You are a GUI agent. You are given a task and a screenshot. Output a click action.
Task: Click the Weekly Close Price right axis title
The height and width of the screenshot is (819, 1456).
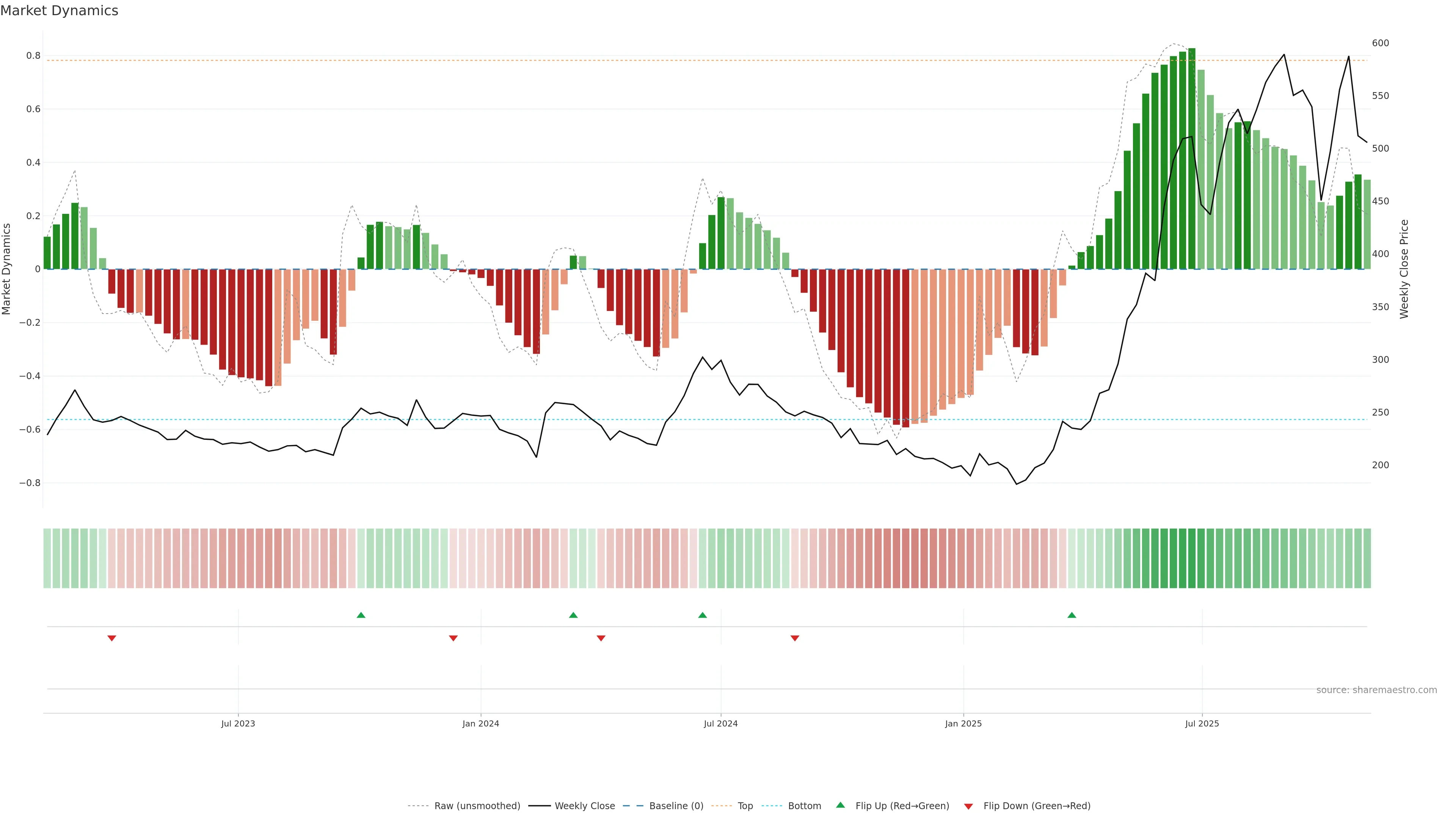(1404, 269)
